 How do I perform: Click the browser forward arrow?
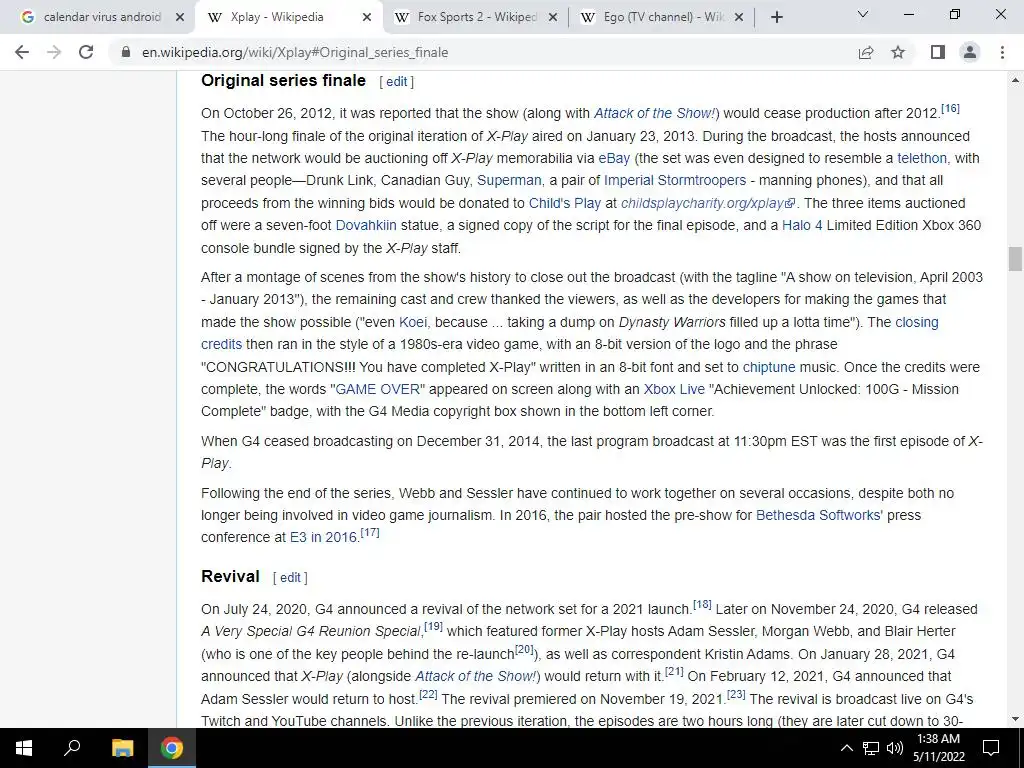54,52
